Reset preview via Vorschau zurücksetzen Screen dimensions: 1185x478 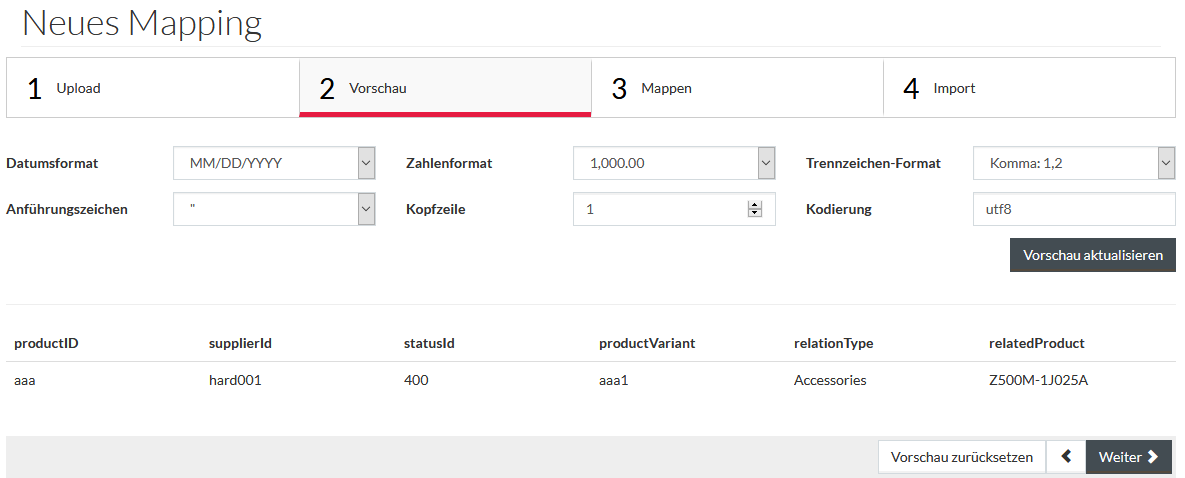(x=962, y=457)
